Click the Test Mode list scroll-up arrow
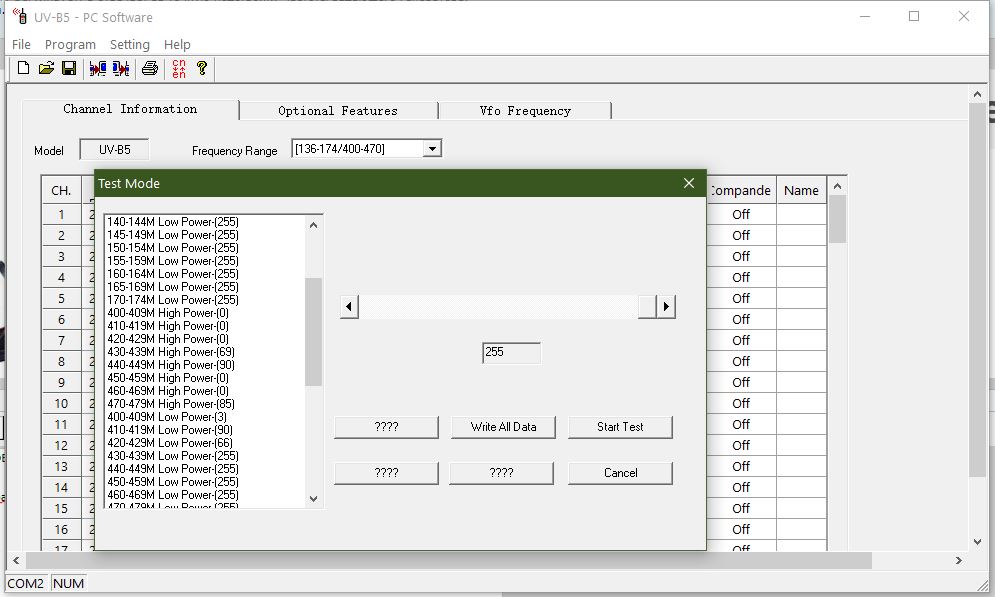 point(313,225)
